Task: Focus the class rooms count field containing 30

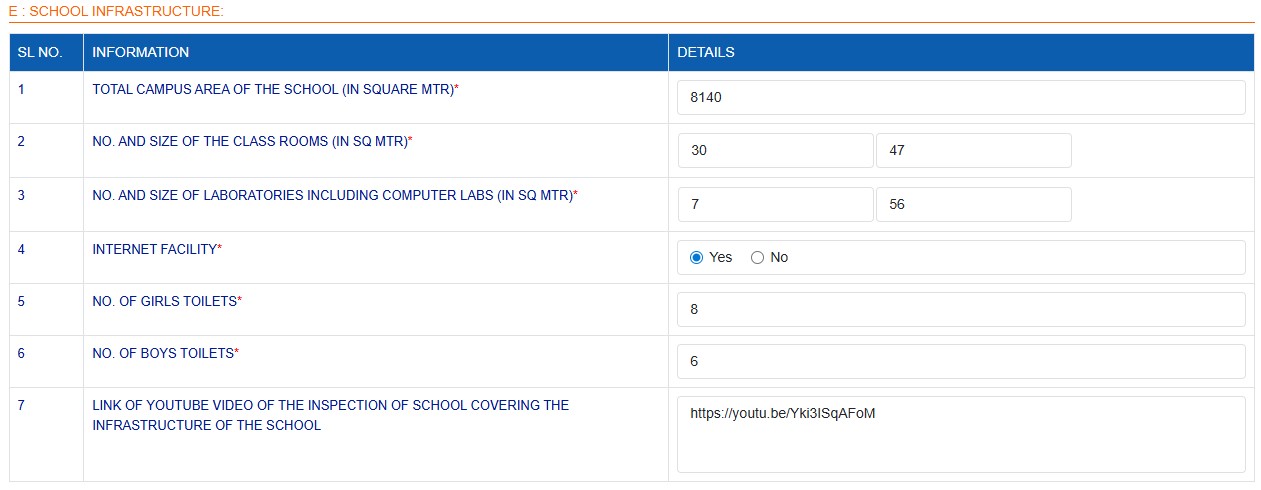Action: (775, 151)
